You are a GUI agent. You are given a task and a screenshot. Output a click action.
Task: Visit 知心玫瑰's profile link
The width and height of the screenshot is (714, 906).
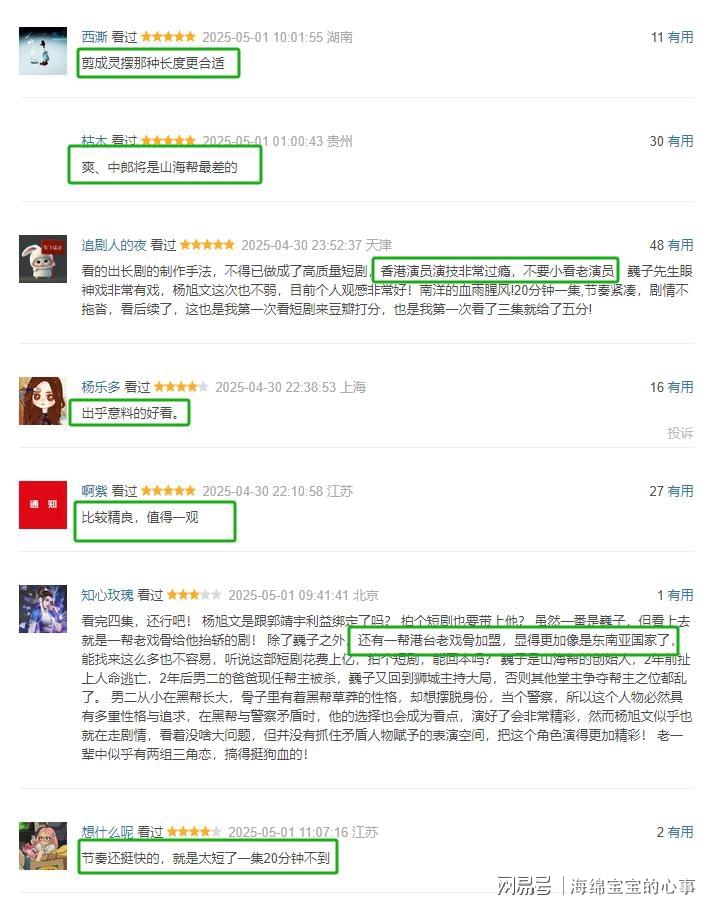point(107,596)
